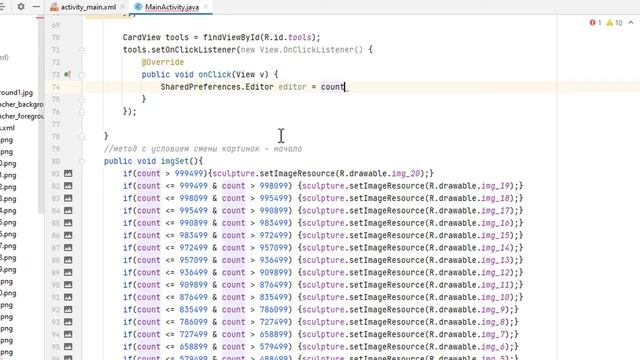
Task: Open the img_12 drawable gutter preview, line 89
Action: coord(68,273)
